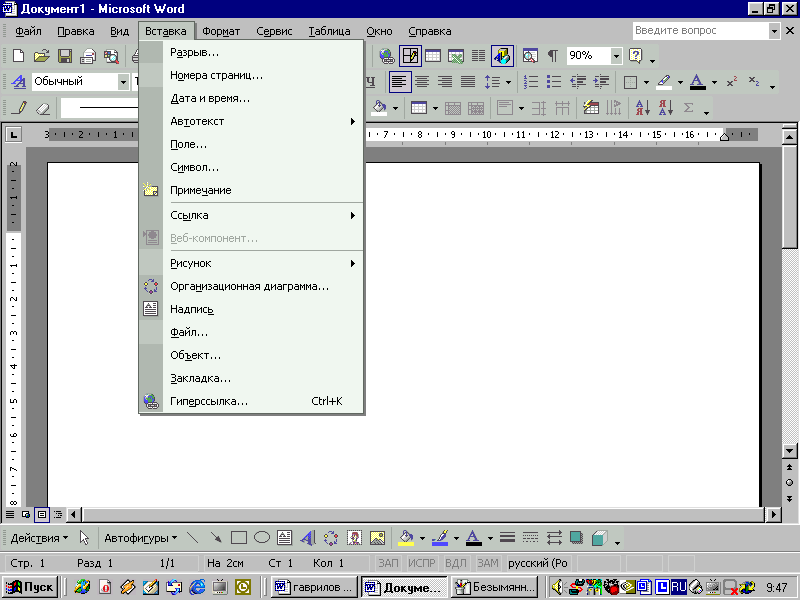800x600 pixels.
Task: Toggle numbered list
Action: [x=531, y=82]
